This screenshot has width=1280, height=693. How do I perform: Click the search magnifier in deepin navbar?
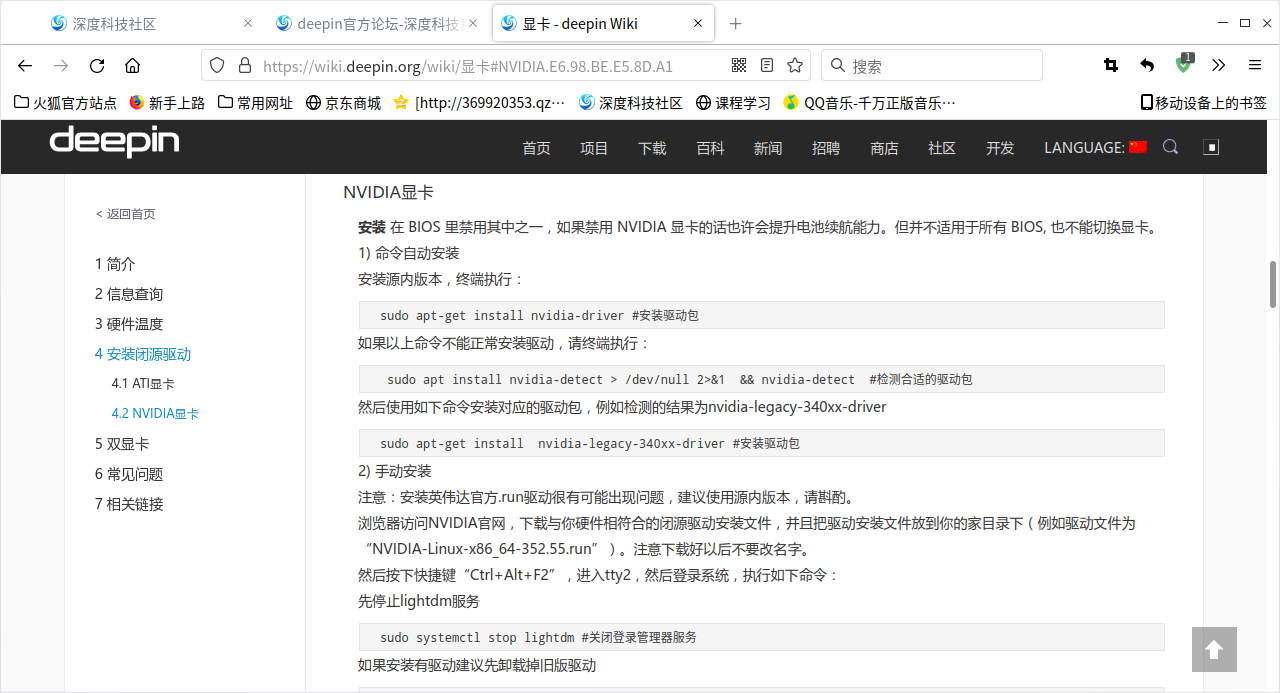pos(1170,147)
